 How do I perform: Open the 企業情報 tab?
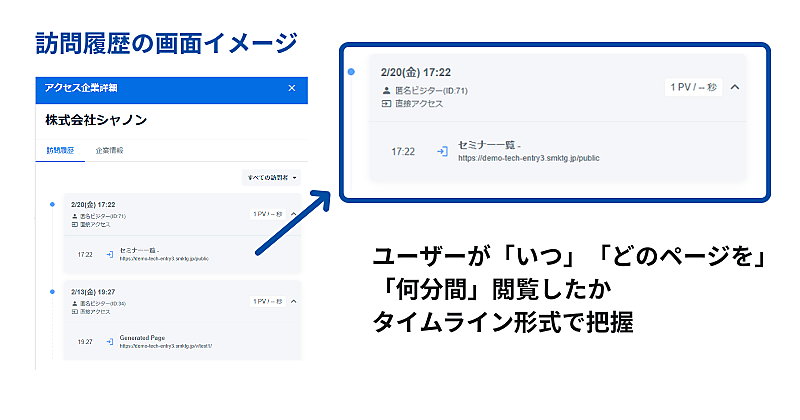tap(109, 151)
